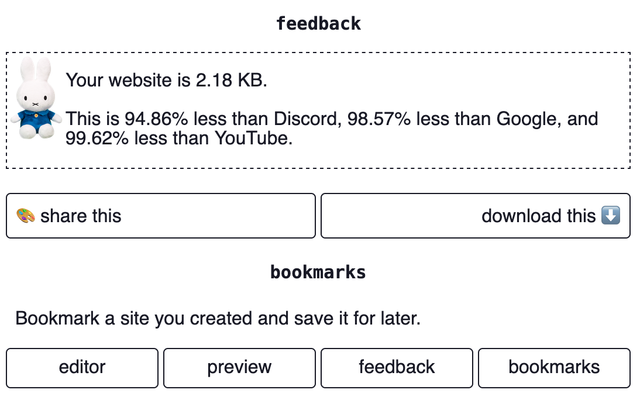This screenshot has height=394, width=640.
Task: Select the feedback tab at bottom
Action: pyautogui.click(x=397, y=367)
